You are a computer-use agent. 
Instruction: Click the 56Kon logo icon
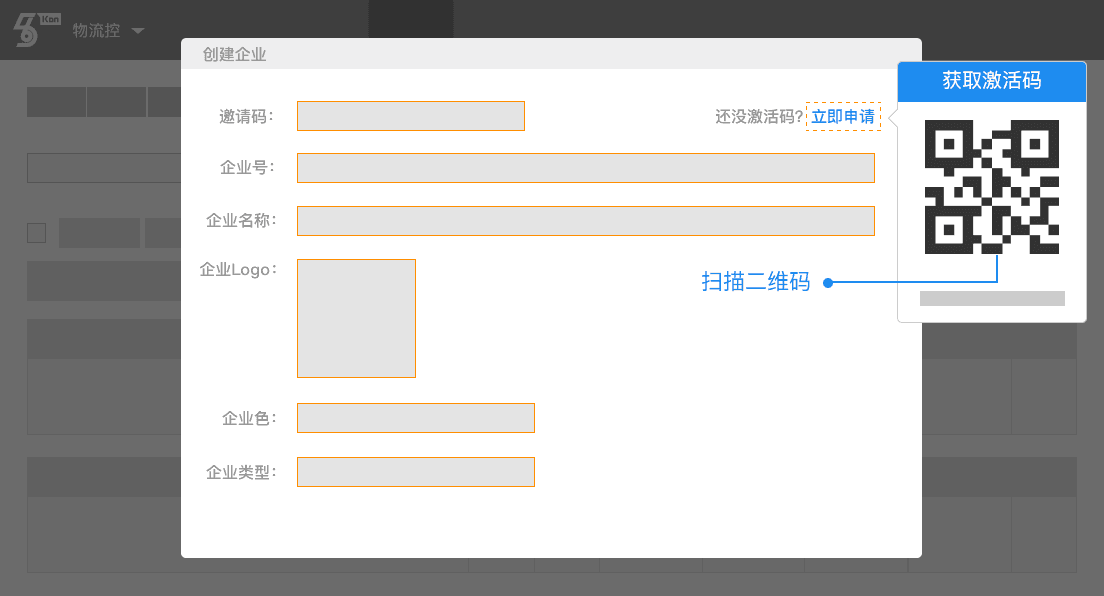[37, 30]
